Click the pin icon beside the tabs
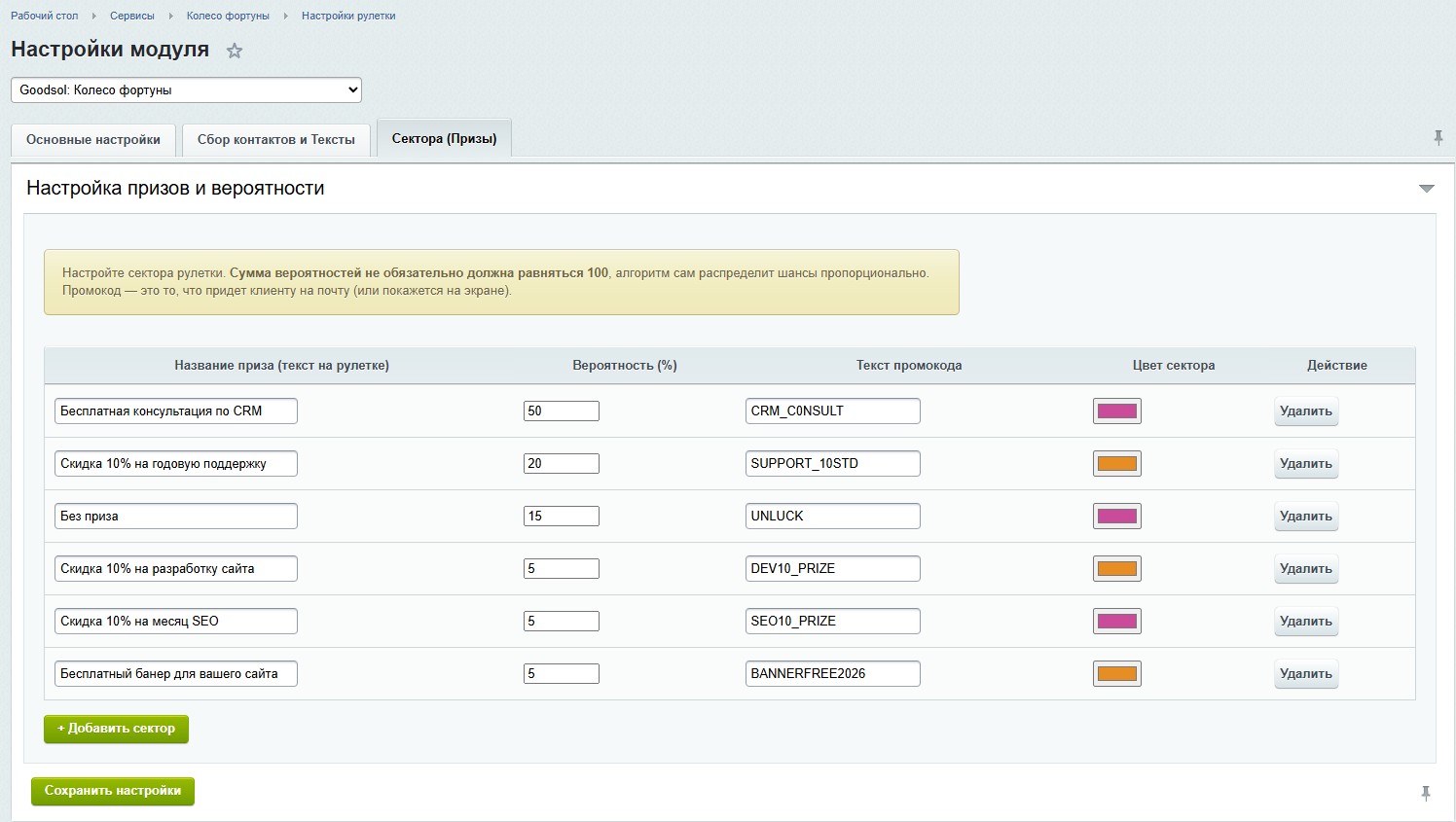The image size is (1456, 822). (1438, 138)
